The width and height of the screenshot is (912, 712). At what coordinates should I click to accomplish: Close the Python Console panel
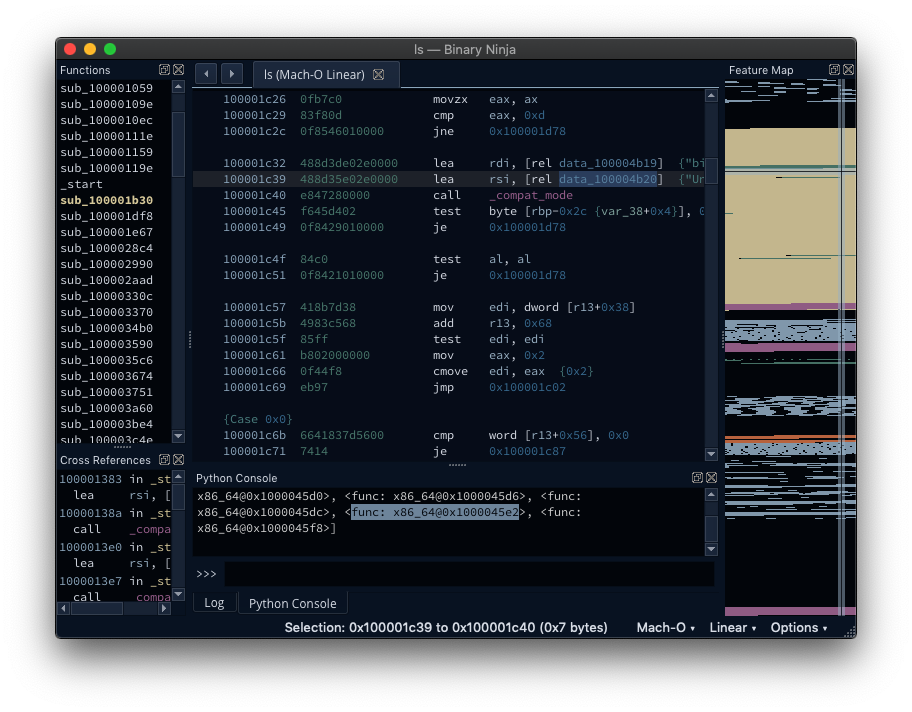711,478
